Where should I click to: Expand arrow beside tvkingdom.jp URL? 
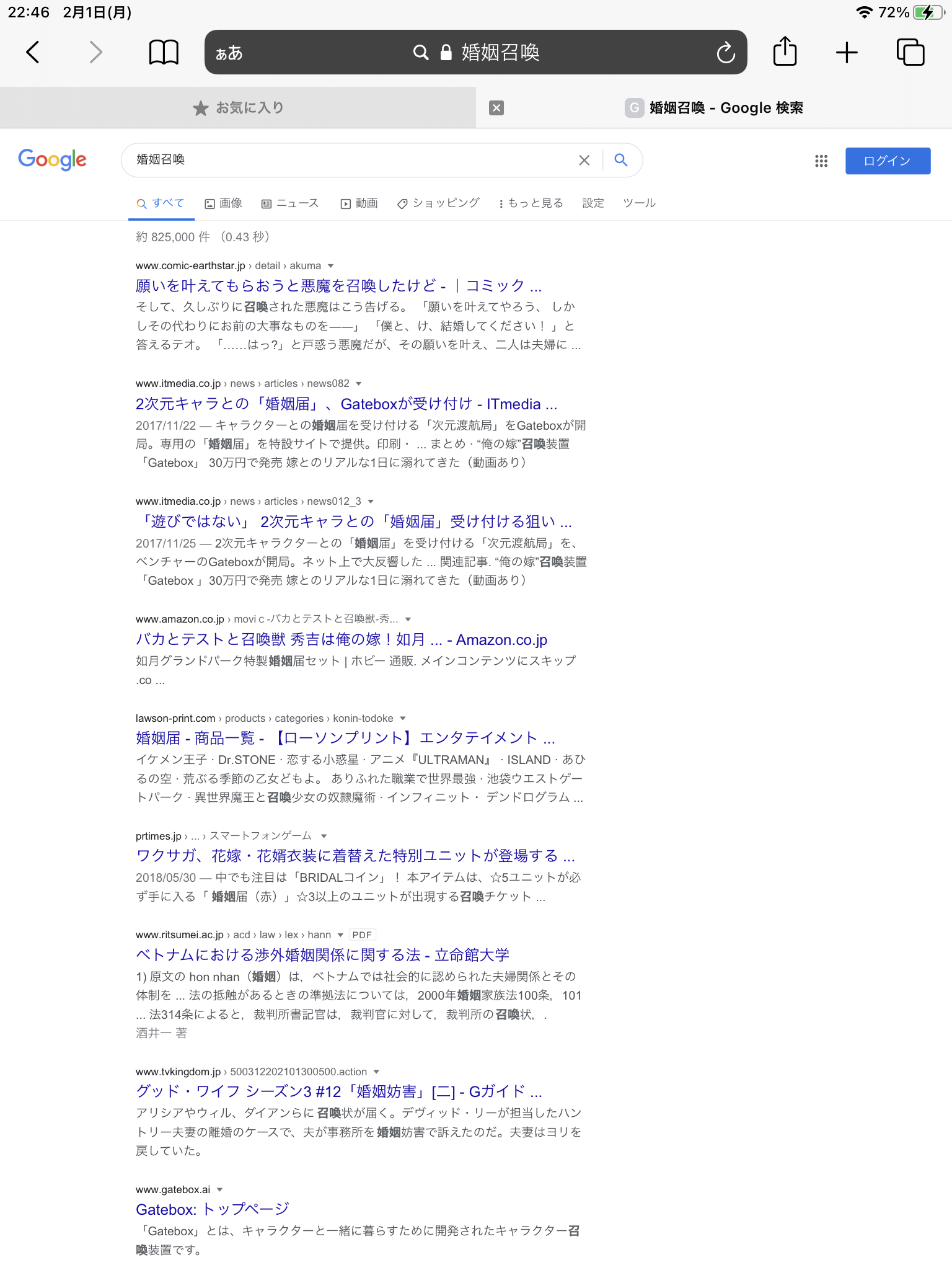coord(377,1072)
